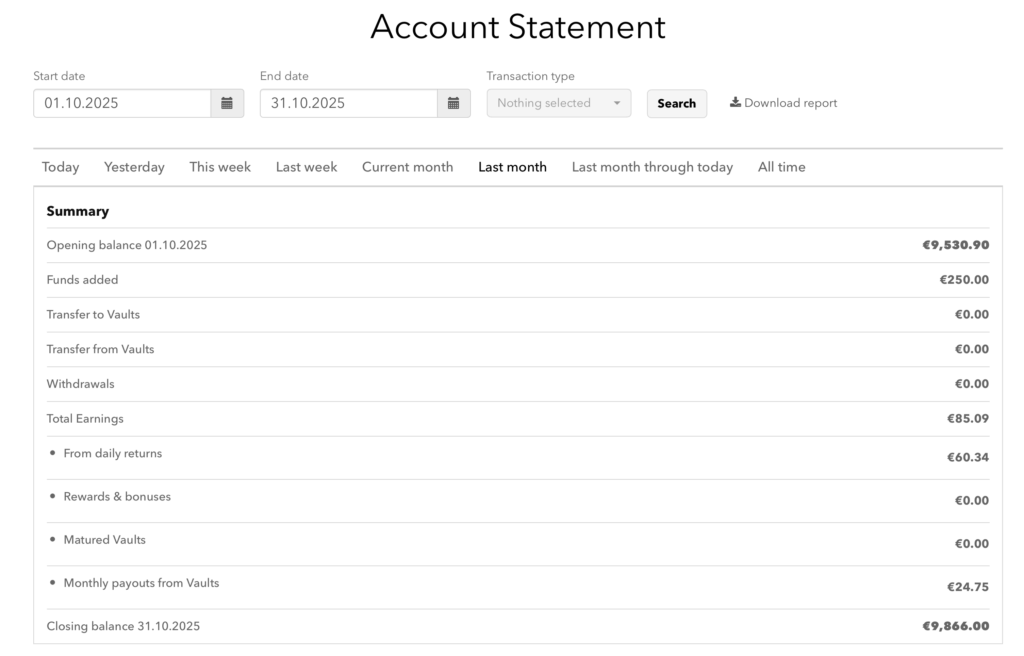The width and height of the screenshot is (1024, 656).
Task: Open the End date calendar picker icon
Action: pos(454,103)
